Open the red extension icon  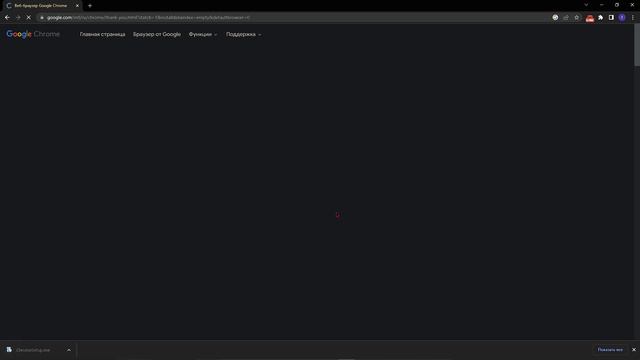tap(590, 18)
